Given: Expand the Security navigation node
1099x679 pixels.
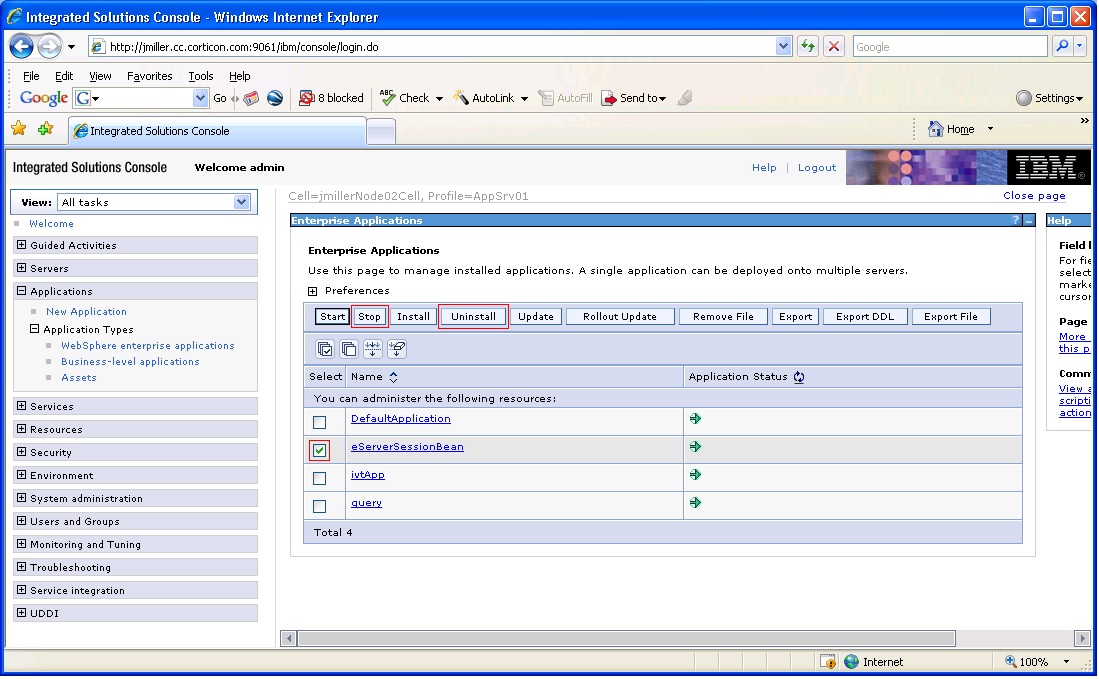Looking at the screenshot, I should pos(22,453).
